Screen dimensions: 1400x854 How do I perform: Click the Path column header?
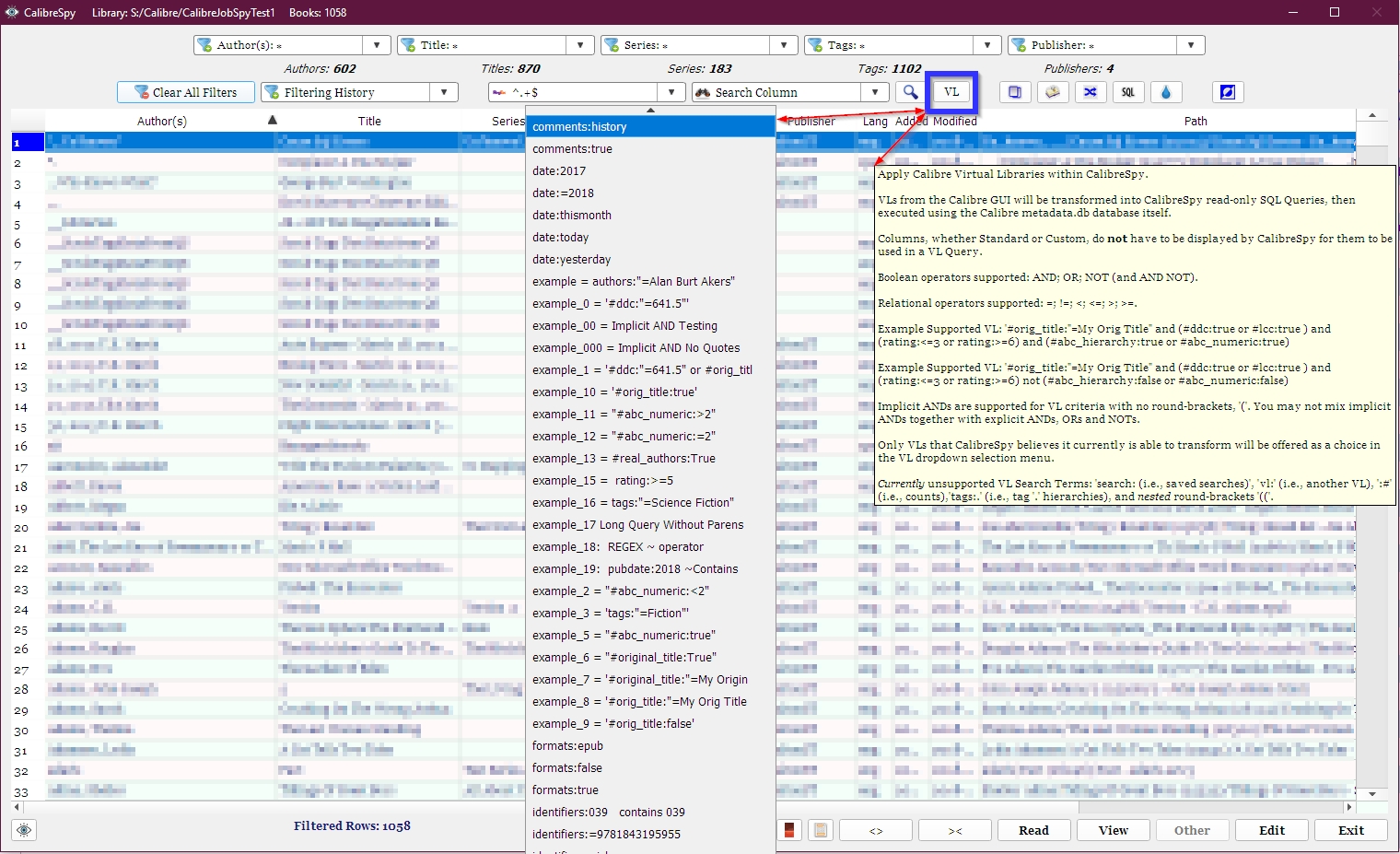1196,121
